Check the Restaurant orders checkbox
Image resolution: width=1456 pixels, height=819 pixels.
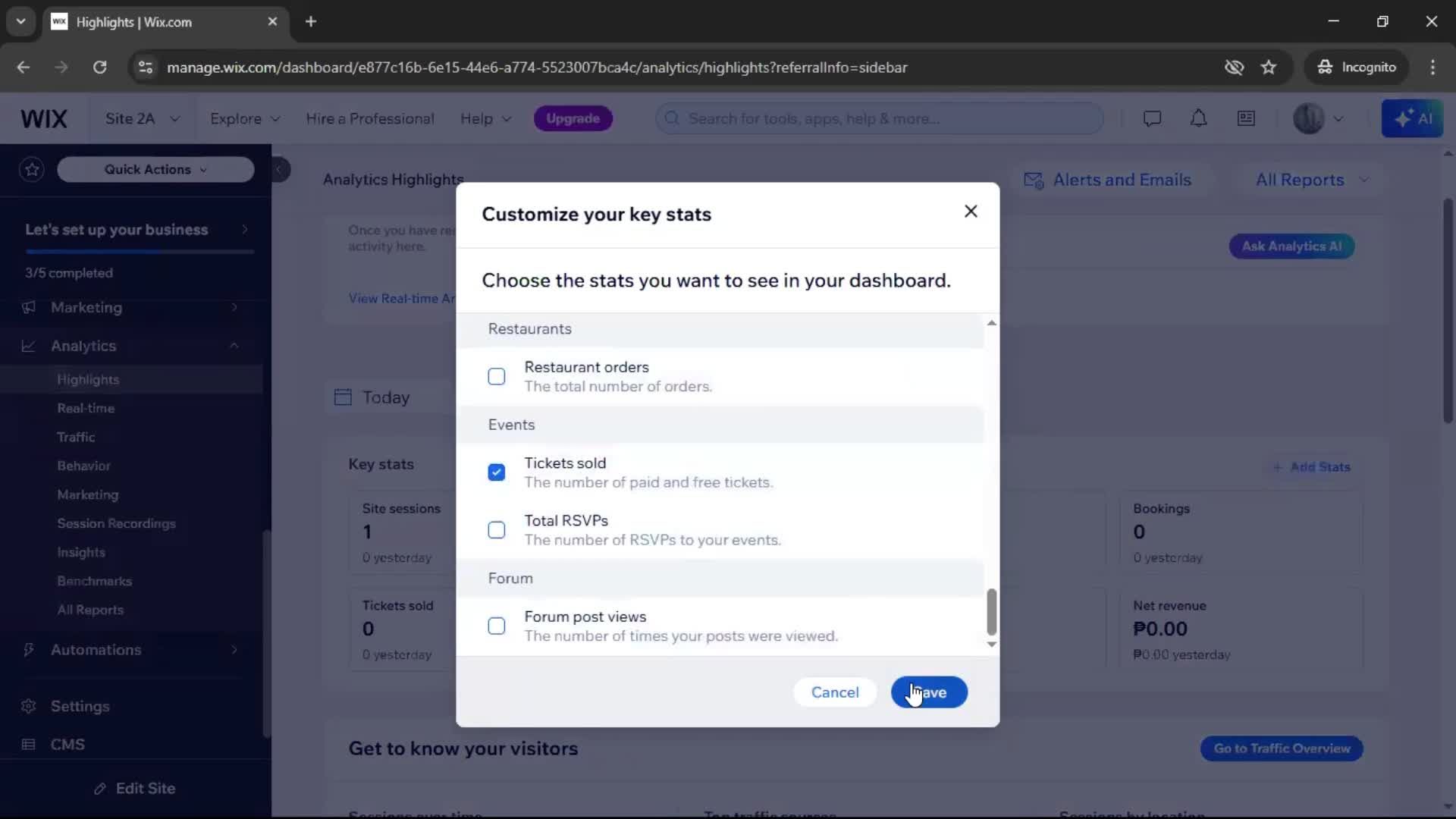click(497, 377)
